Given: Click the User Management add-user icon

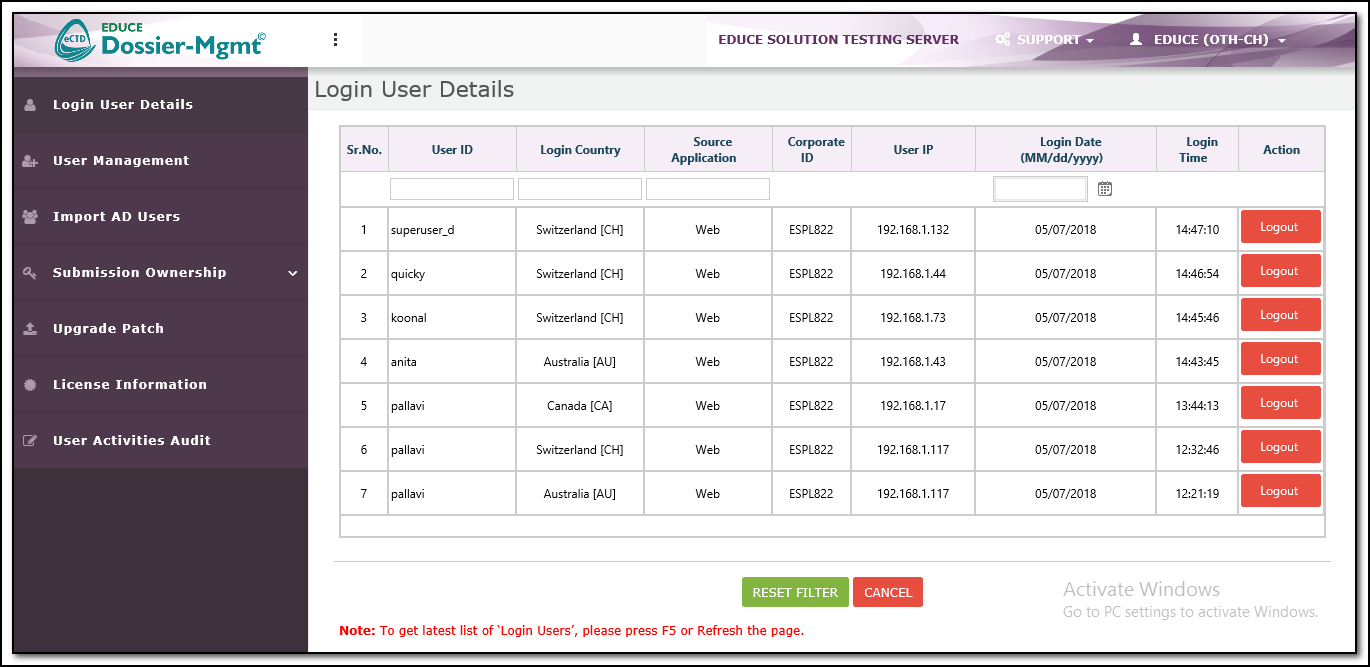Looking at the screenshot, I should click(30, 161).
